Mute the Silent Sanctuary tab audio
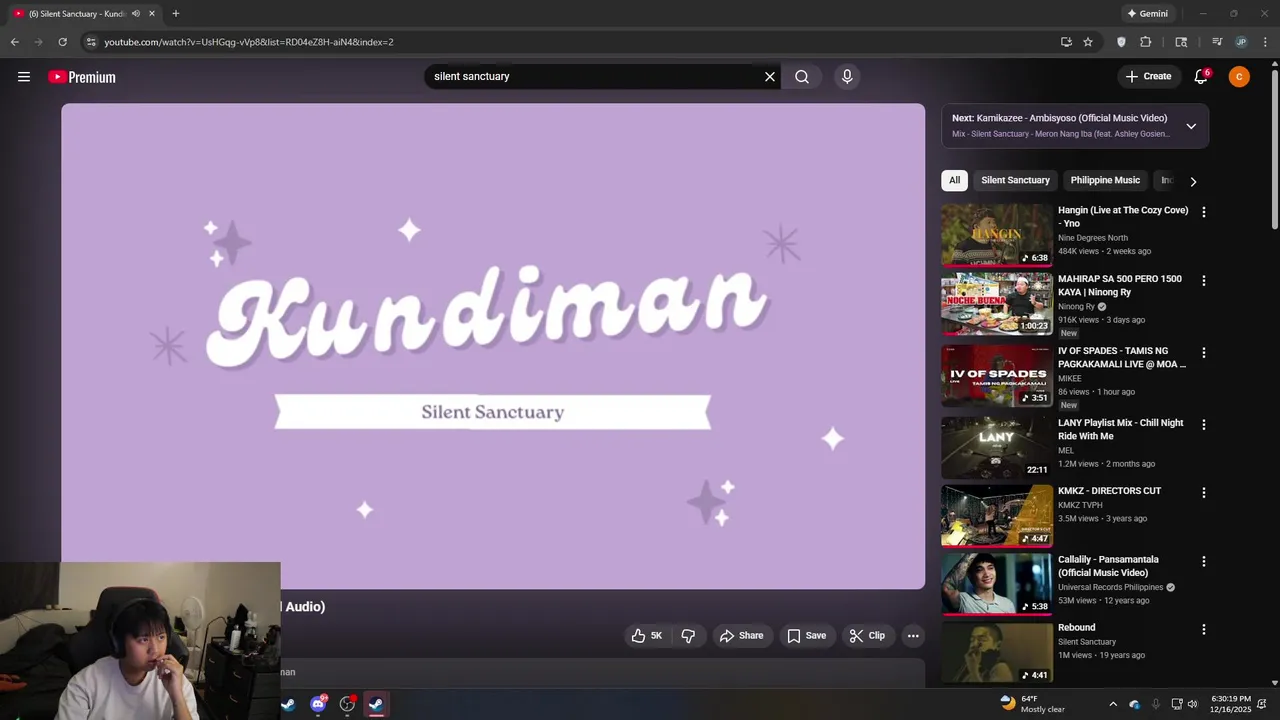 coord(136,14)
